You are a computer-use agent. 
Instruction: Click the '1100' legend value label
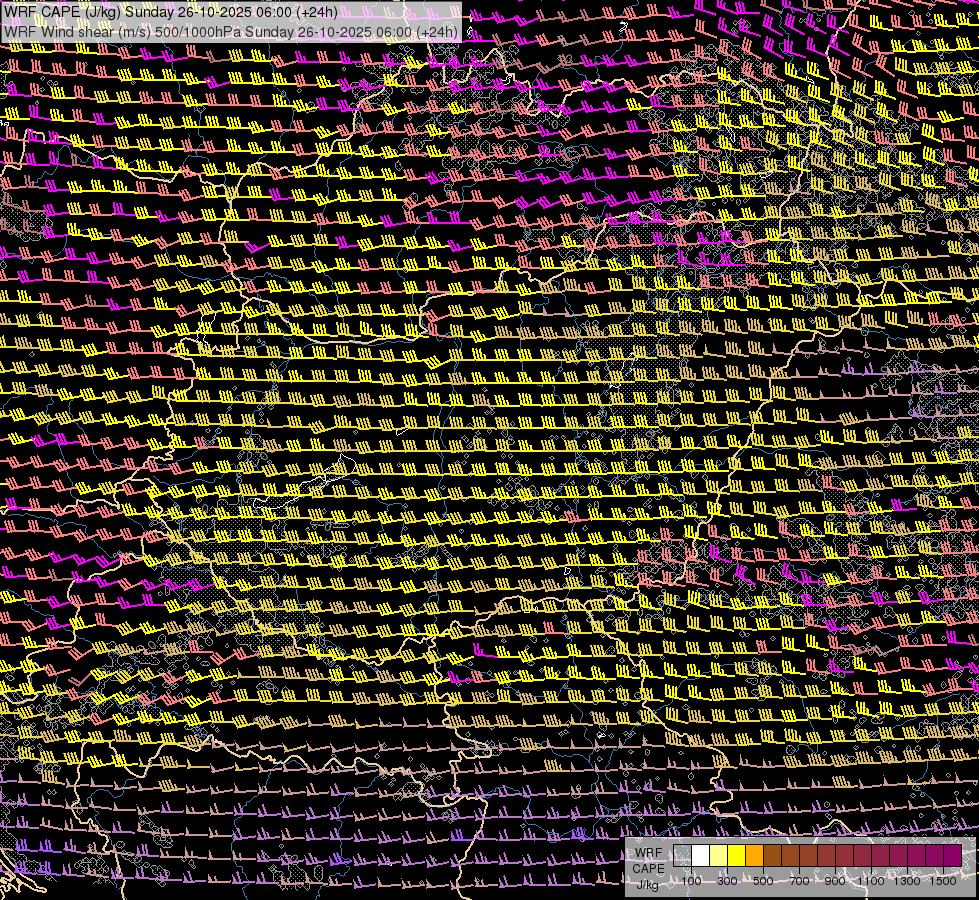pyautogui.click(x=870, y=881)
